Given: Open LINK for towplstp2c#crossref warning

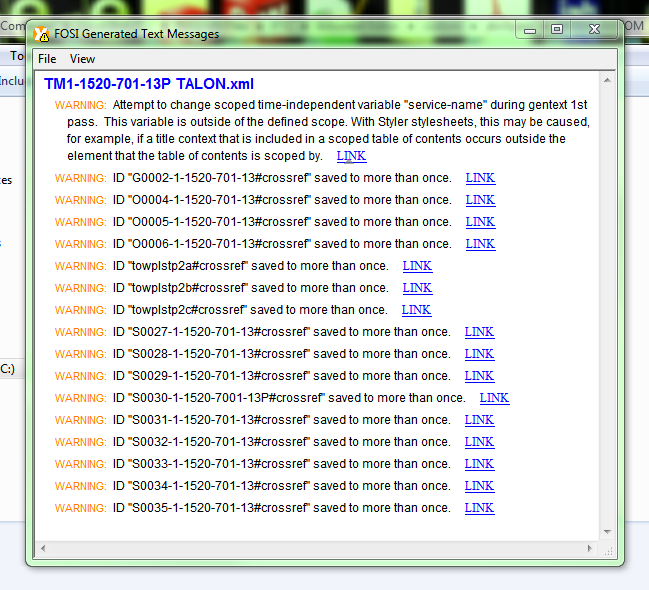Looking at the screenshot, I should (416, 310).
